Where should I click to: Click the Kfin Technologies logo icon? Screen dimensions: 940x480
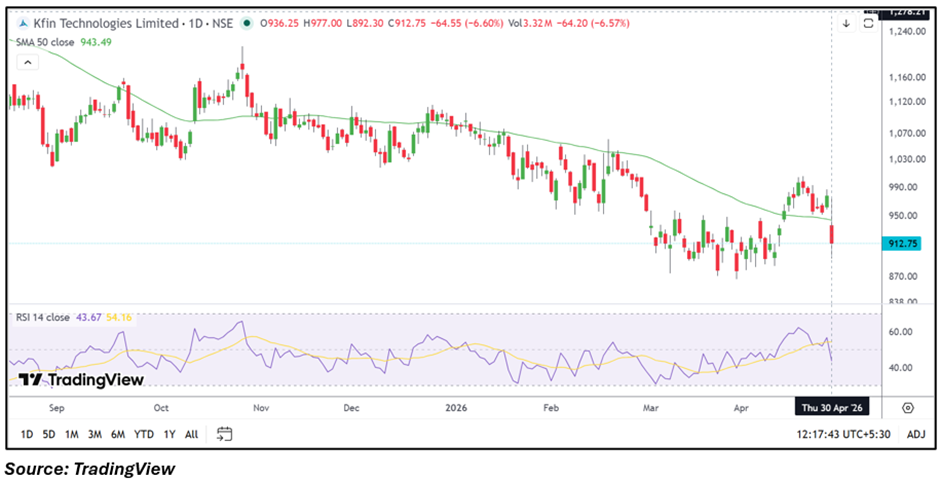(23, 23)
